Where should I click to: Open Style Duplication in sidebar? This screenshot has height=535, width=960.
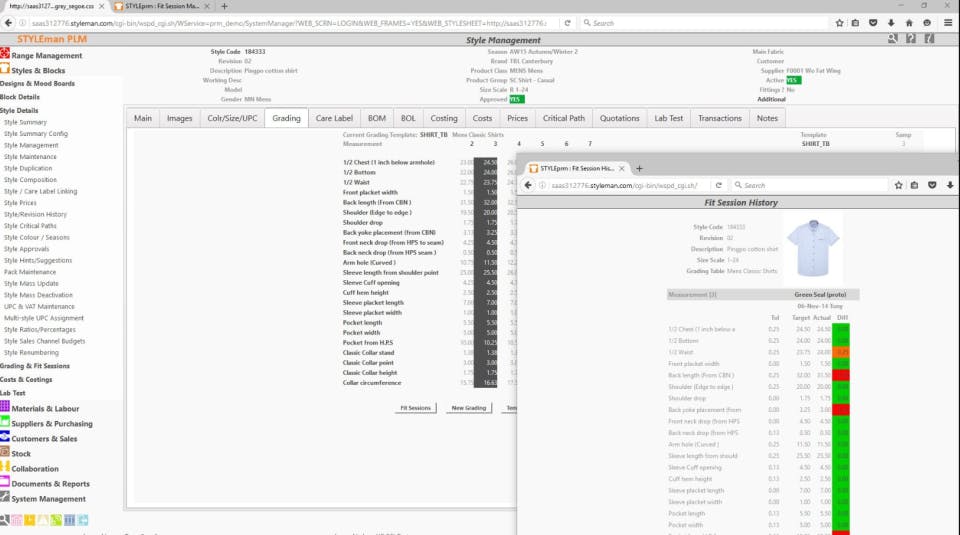coord(28,168)
